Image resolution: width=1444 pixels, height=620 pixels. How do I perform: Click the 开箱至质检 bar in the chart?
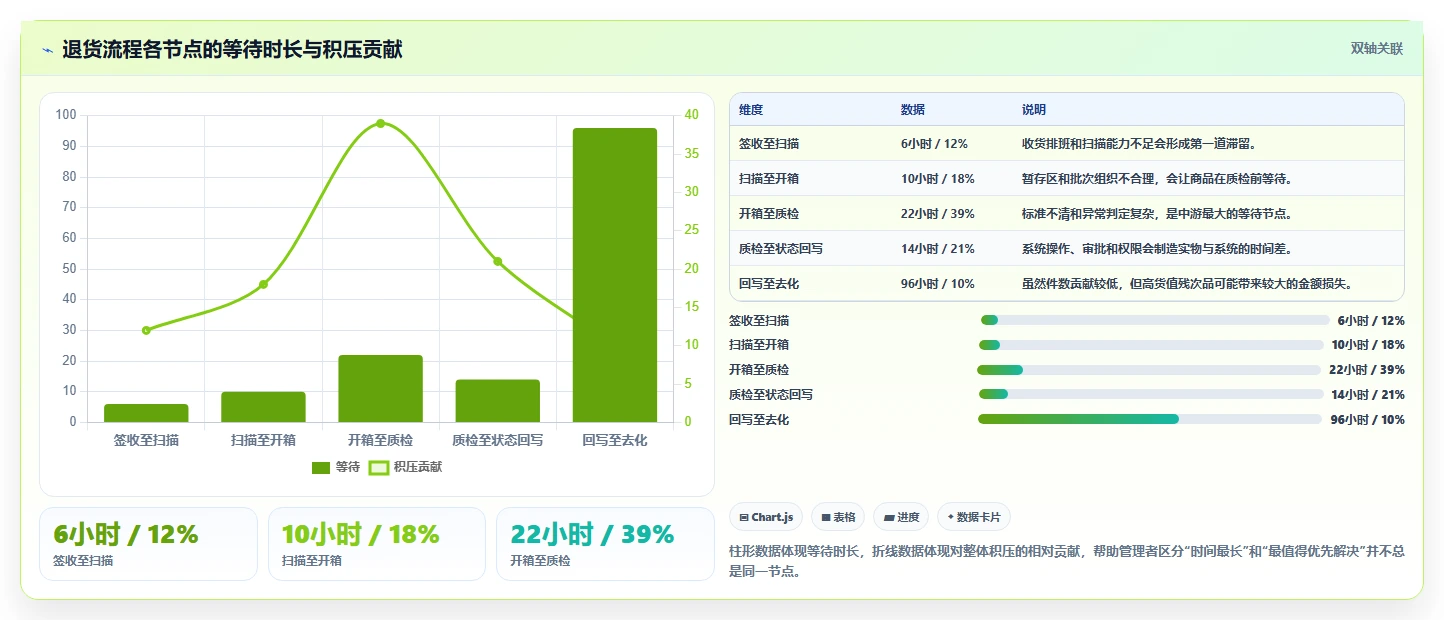[x=380, y=388]
